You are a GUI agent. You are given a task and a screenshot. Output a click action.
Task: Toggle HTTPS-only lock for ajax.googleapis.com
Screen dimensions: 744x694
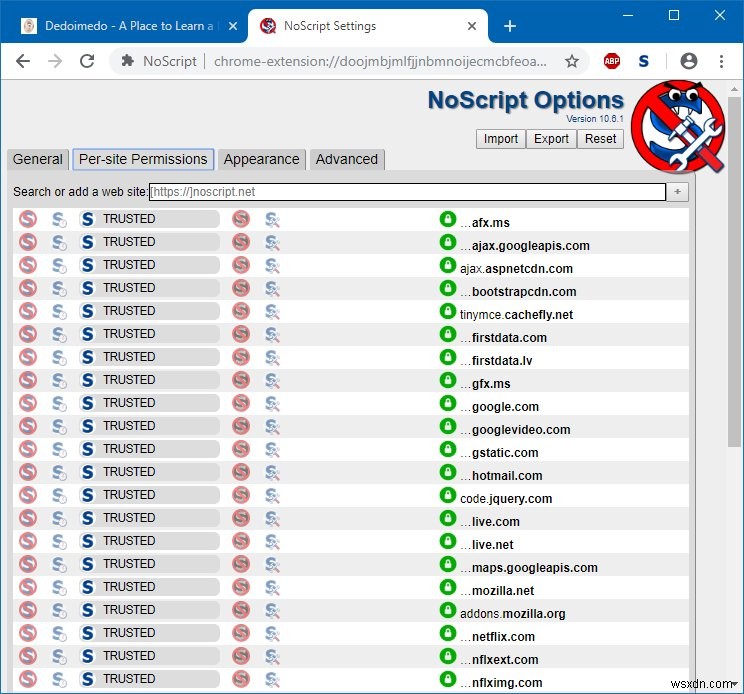pyautogui.click(x=447, y=242)
